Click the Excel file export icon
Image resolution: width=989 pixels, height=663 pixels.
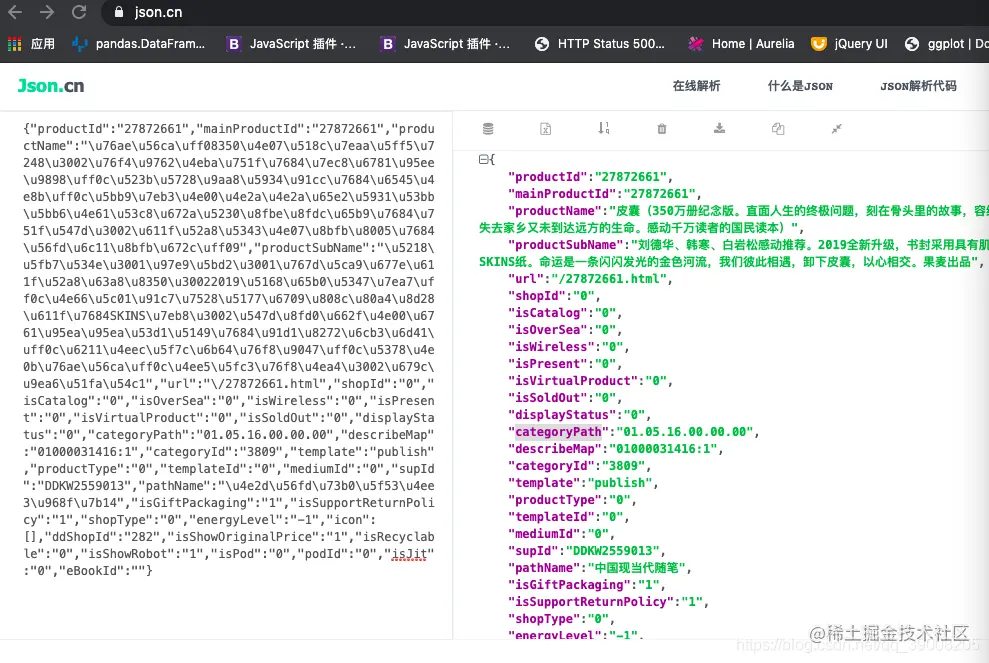pyautogui.click(x=546, y=129)
